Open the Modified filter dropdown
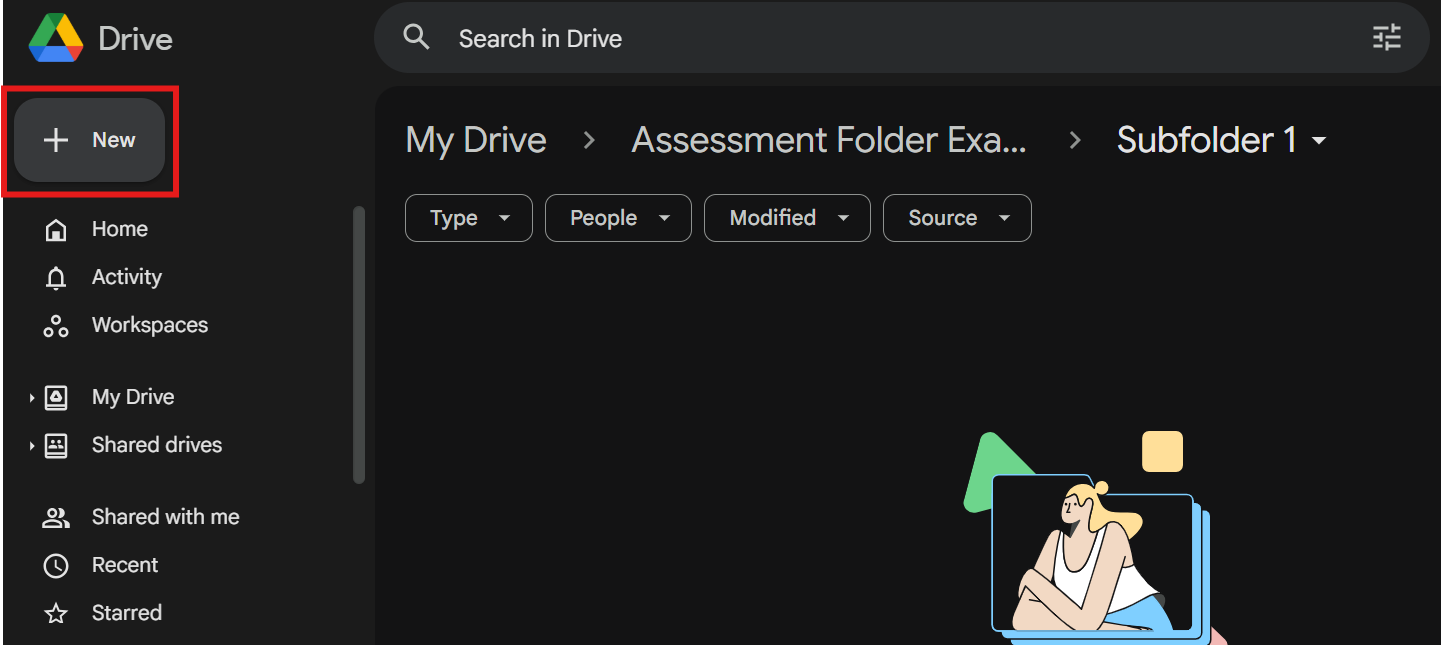This screenshot has height=645, width=1441. tap(786, 218)
